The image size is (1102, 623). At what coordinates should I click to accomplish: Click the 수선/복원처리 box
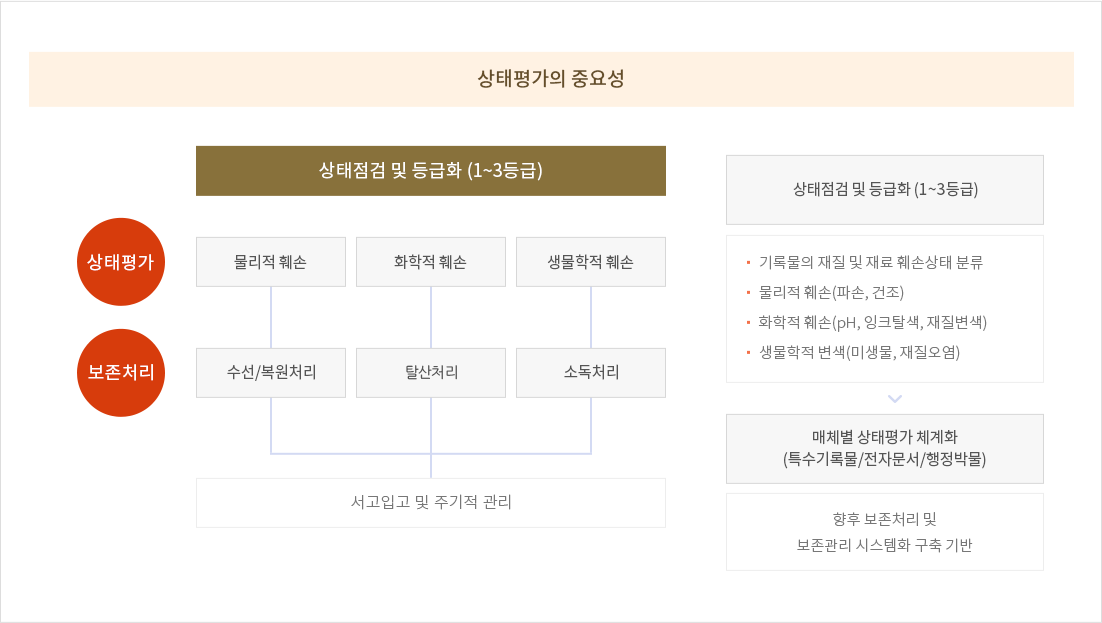[x=271, y=373]
